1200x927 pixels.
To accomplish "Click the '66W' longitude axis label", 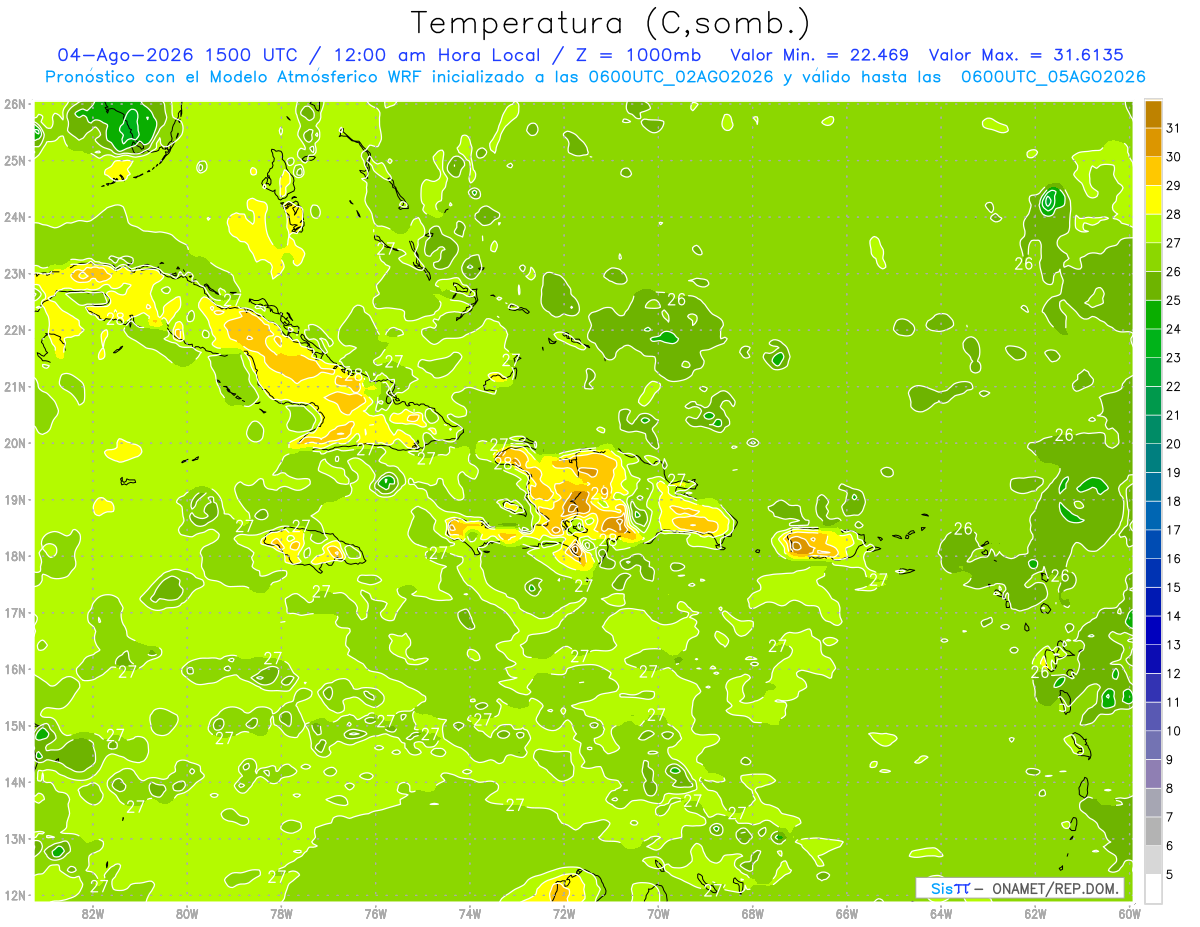I will point(847,913).
